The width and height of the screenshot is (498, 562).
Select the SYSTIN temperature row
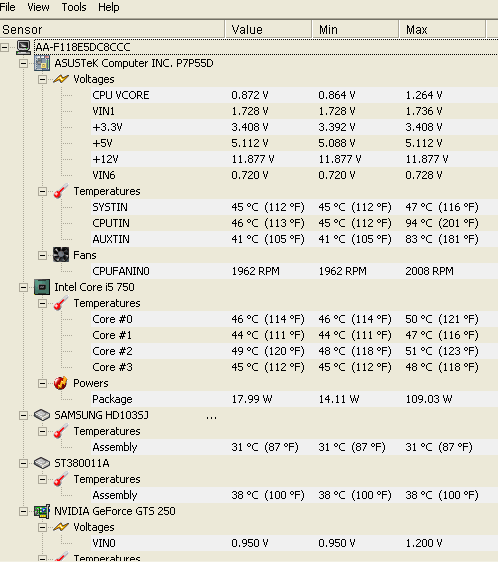coord(294,207)
